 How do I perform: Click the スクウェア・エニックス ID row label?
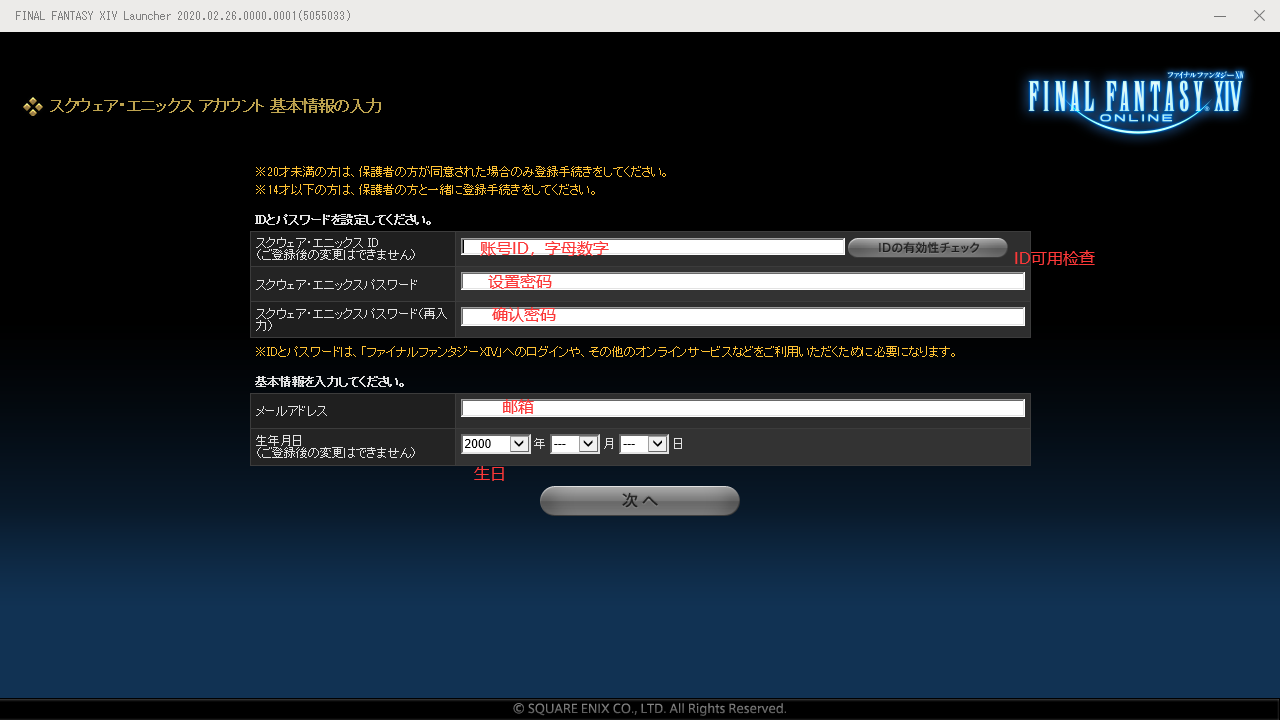point(335,249)
